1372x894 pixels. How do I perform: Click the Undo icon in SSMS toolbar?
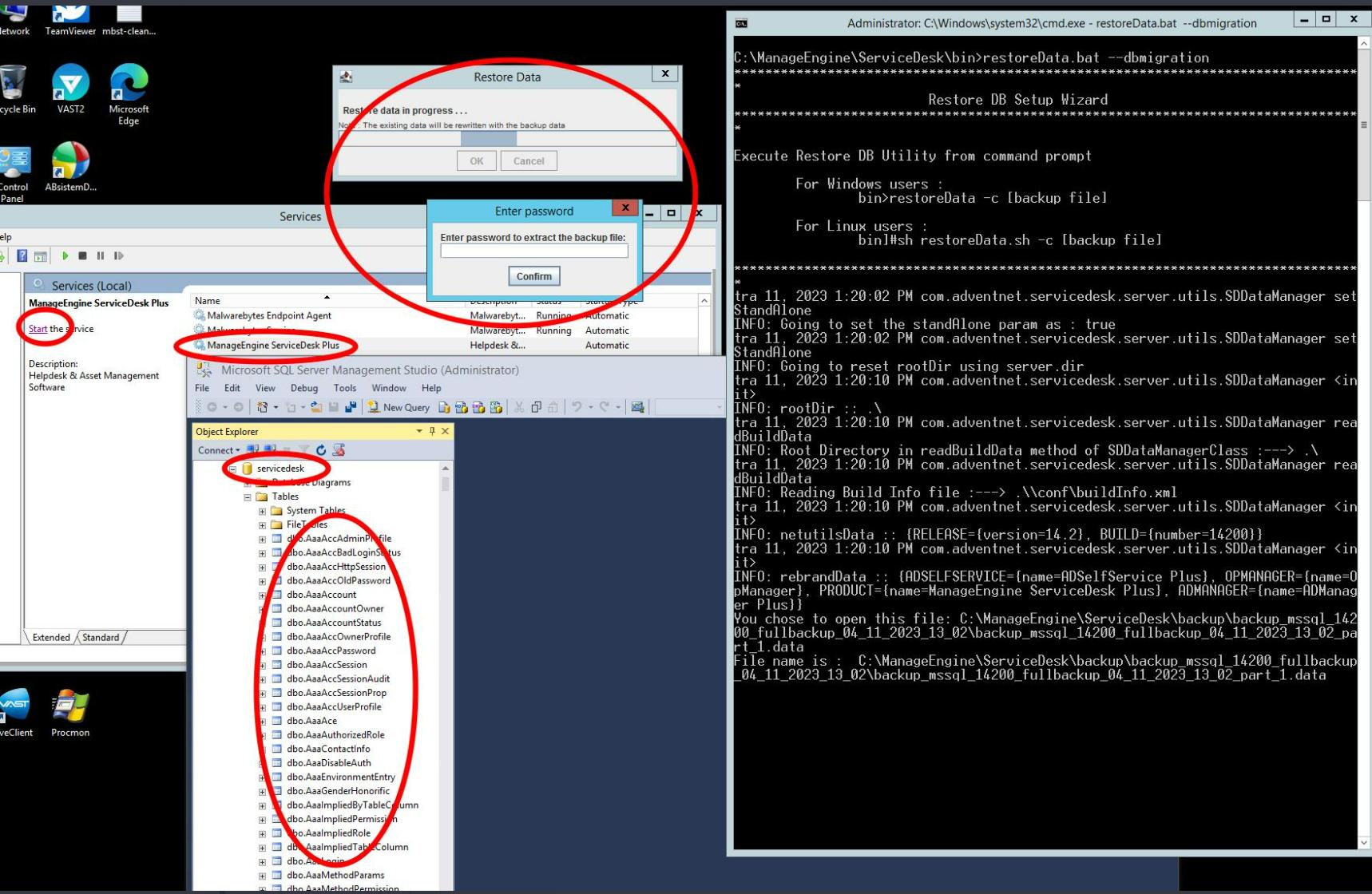576,407
